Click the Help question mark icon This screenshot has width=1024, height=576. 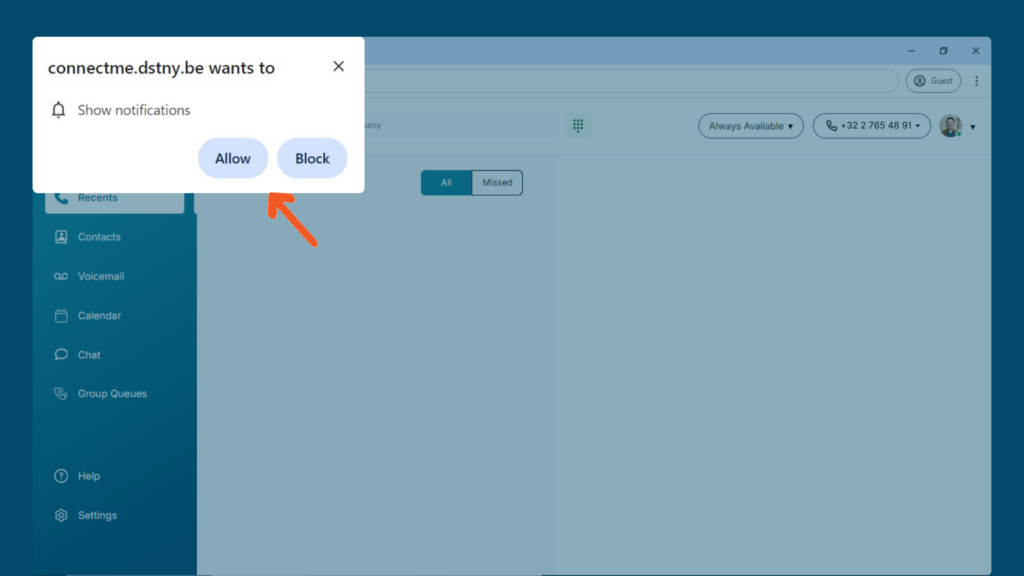coord(61,476)
